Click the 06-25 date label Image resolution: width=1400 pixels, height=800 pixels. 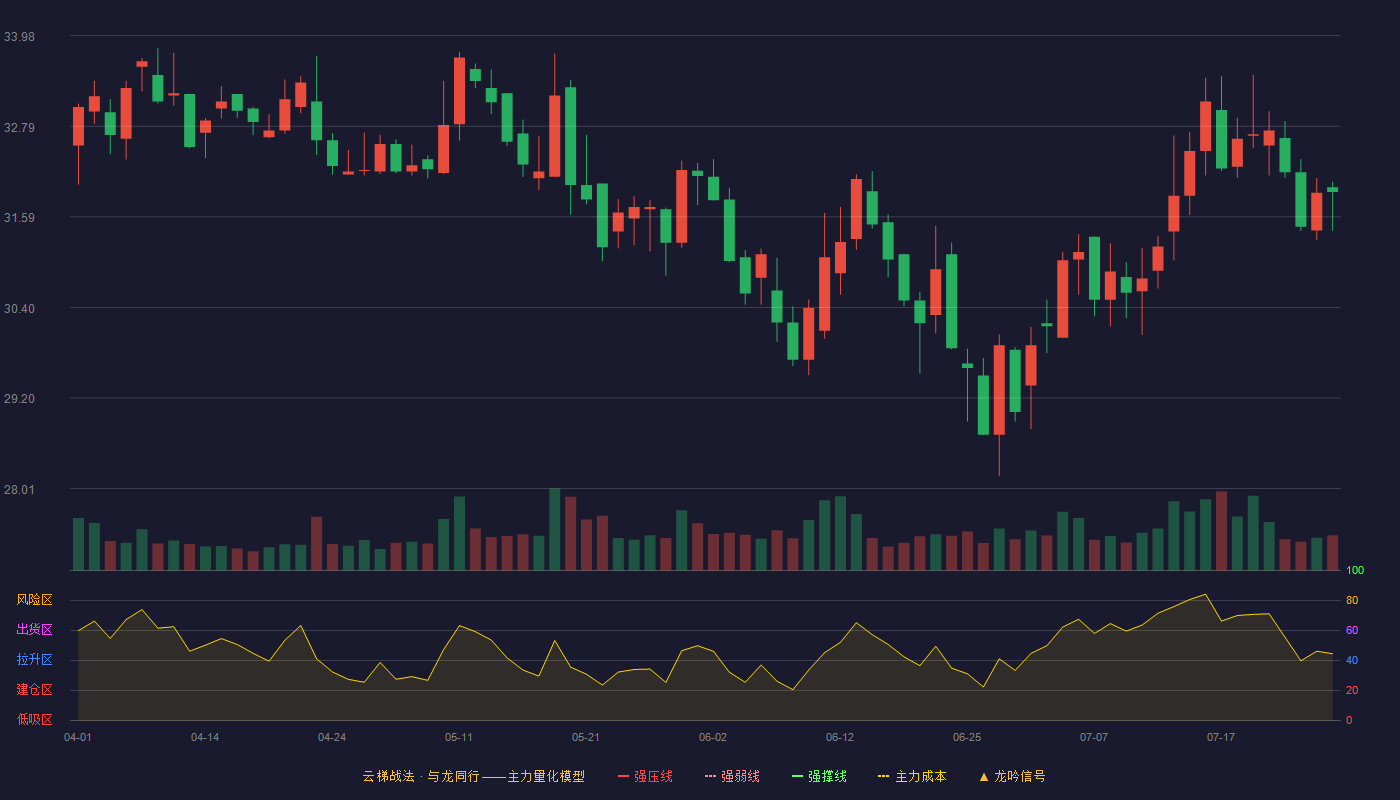click(x=967, y=737)
